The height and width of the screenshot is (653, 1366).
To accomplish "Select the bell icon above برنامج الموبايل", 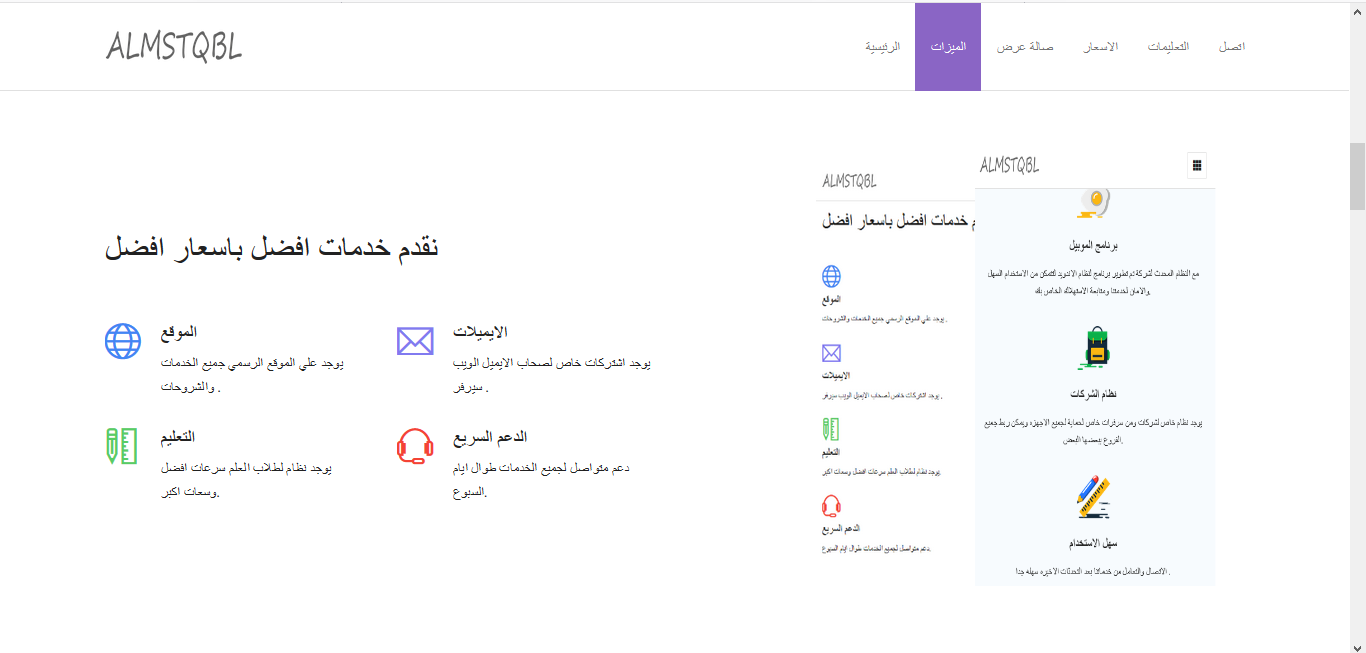I will (1094, 203).
